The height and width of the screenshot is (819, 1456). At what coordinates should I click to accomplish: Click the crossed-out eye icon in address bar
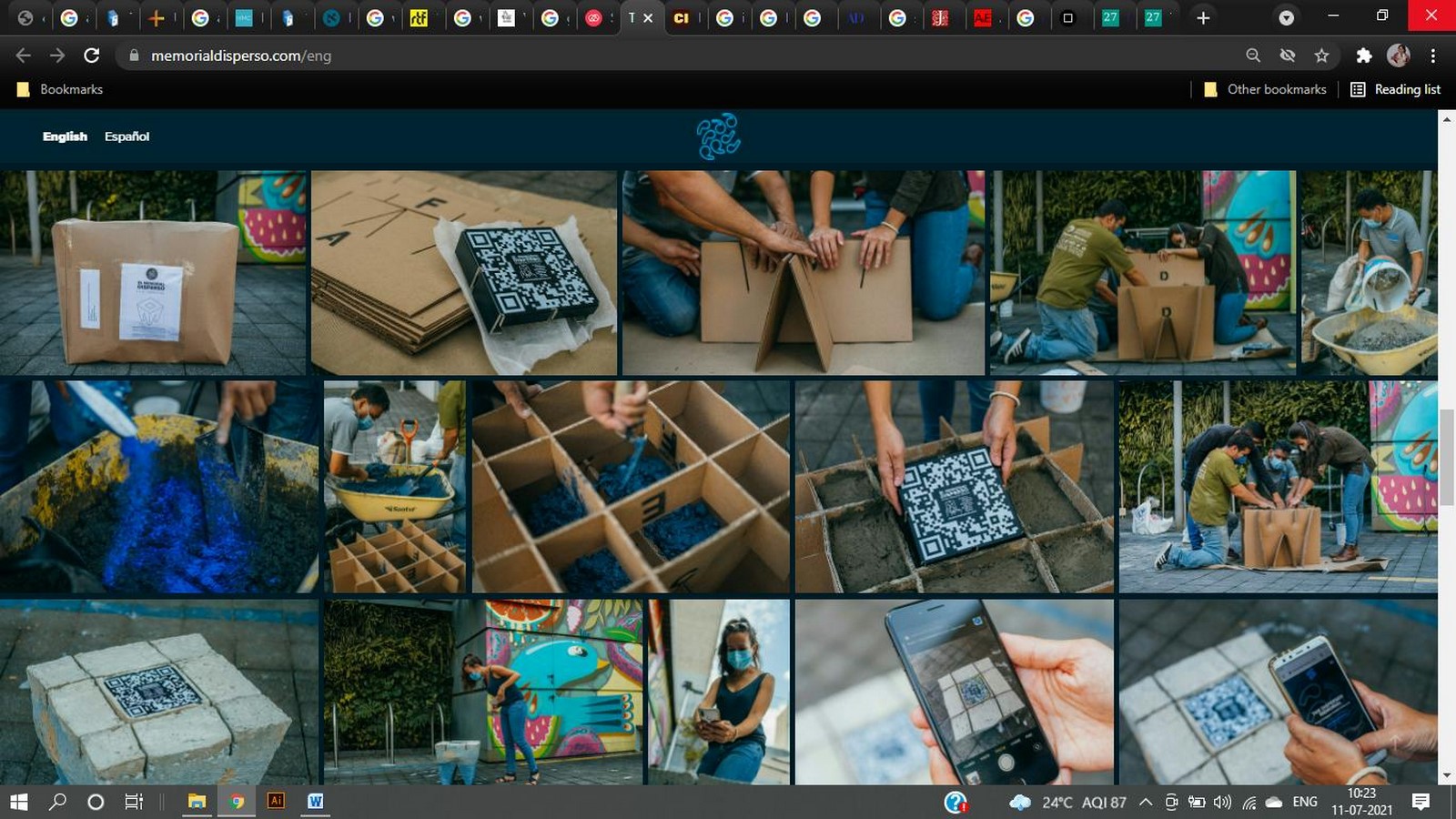pos(1288,56)
